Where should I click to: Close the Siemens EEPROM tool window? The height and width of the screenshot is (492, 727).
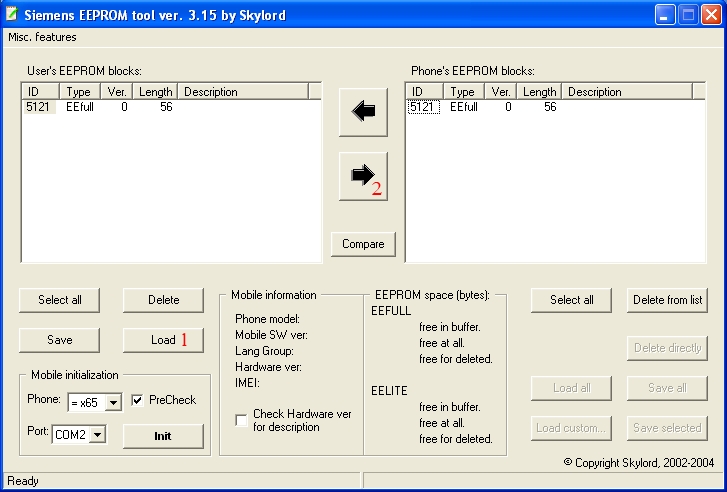(x=711, y=15)
